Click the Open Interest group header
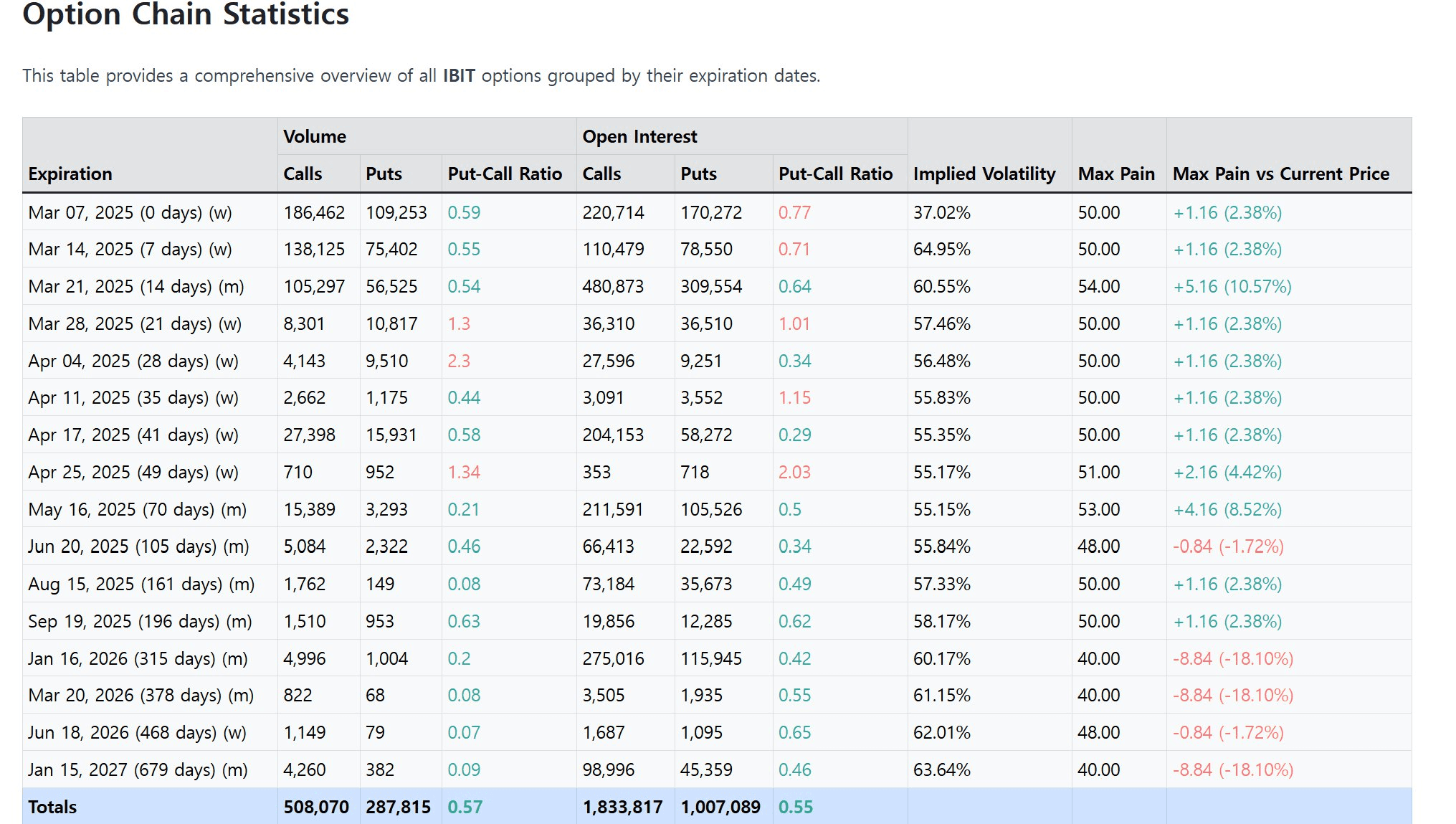This screenshot has width=1456, height=824. pyautogui.click(x=639, y=136)
